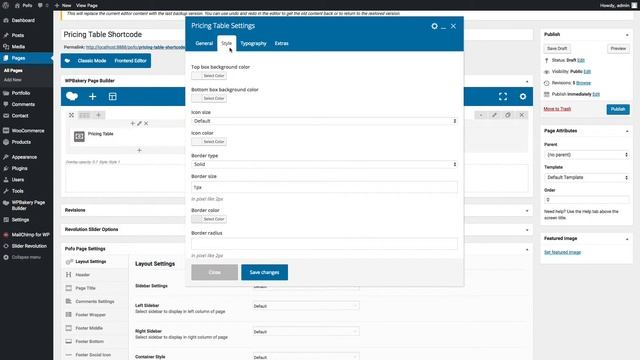Switch to the General tab

coord(204,43)
